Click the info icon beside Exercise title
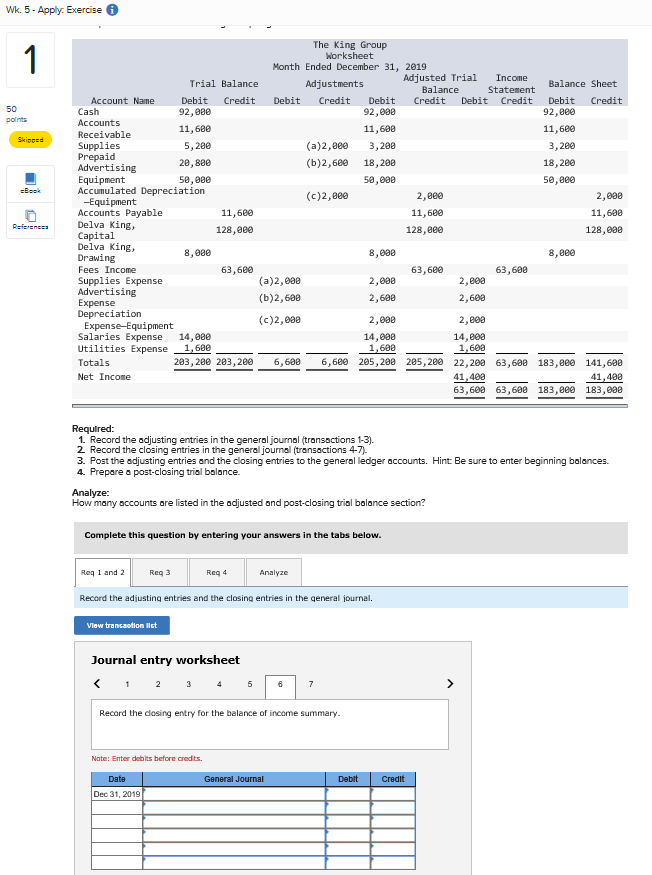The image size is (652, 875). click(x=112, y=9)
